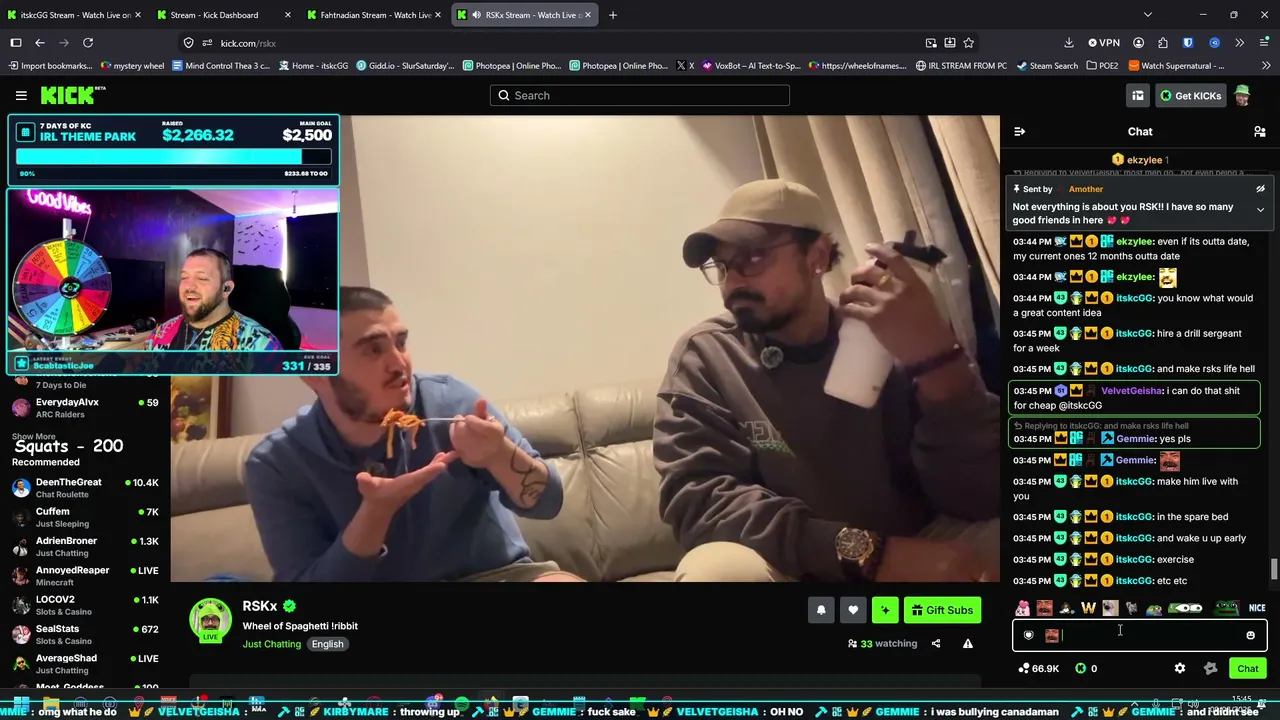Insert the golden W emote

click(x=1088, y=608)
